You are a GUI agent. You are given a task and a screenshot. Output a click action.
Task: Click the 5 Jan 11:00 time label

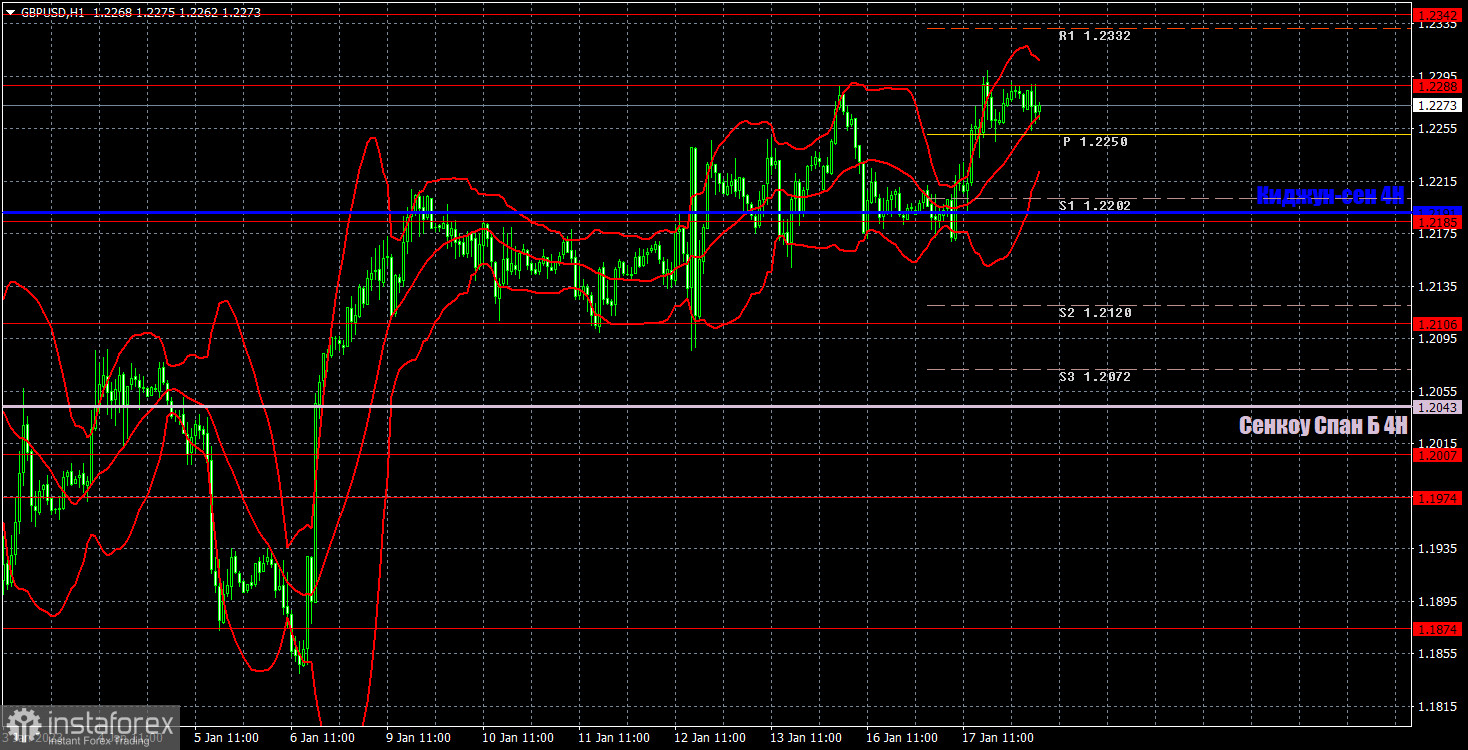(x=228, y=738)
